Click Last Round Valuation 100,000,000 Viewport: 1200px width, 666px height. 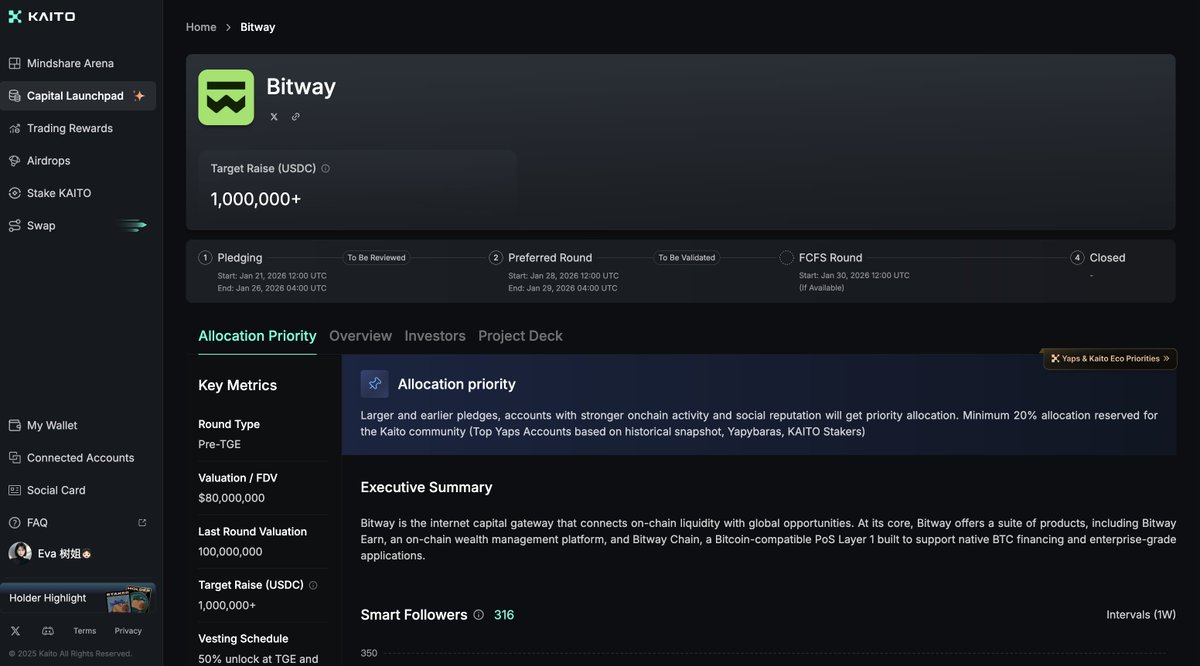coord(230,551)
